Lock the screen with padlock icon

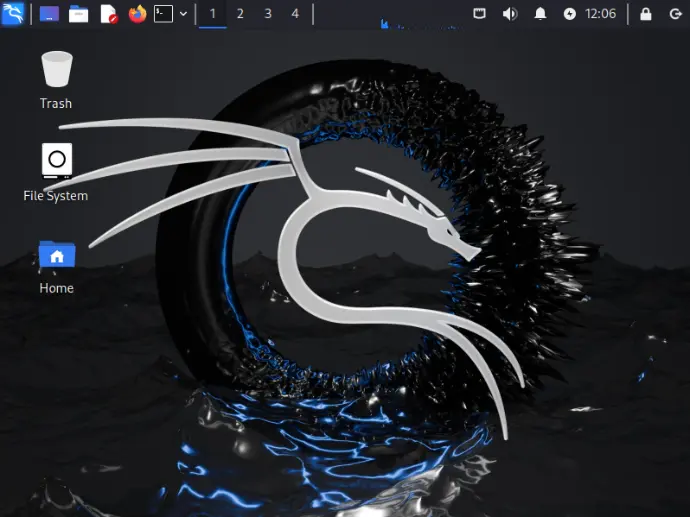click(646, 14)
